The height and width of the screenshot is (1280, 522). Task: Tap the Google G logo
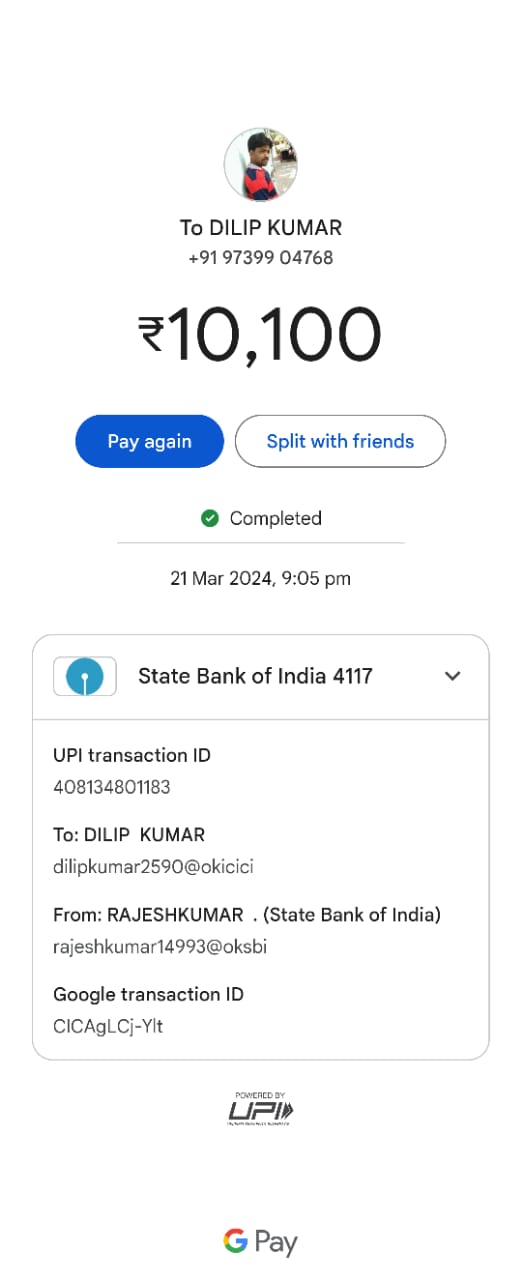click(x=235, y=1242)
